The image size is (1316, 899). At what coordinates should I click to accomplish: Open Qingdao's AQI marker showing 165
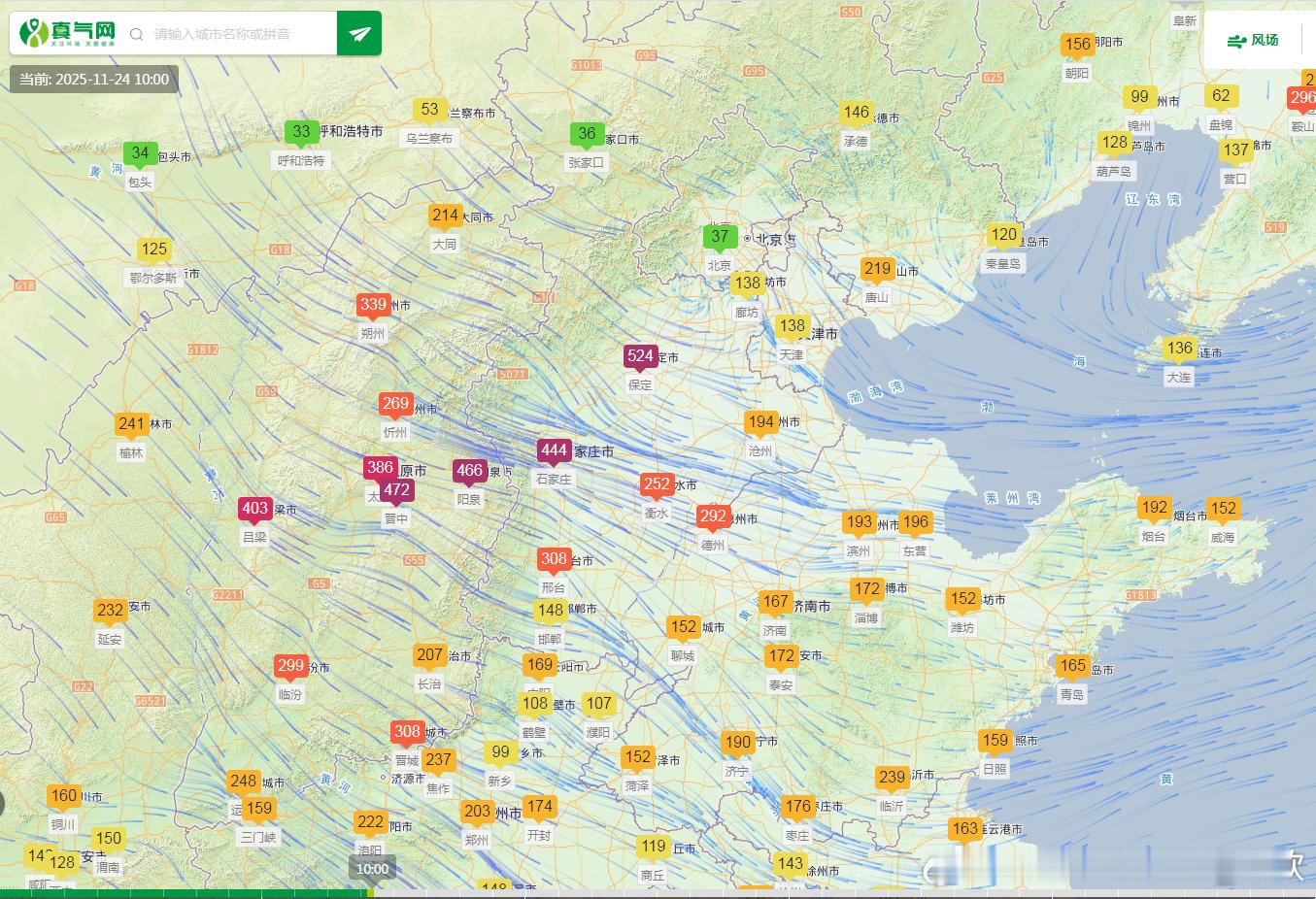pyautogui.click(x=1072, y=668)
